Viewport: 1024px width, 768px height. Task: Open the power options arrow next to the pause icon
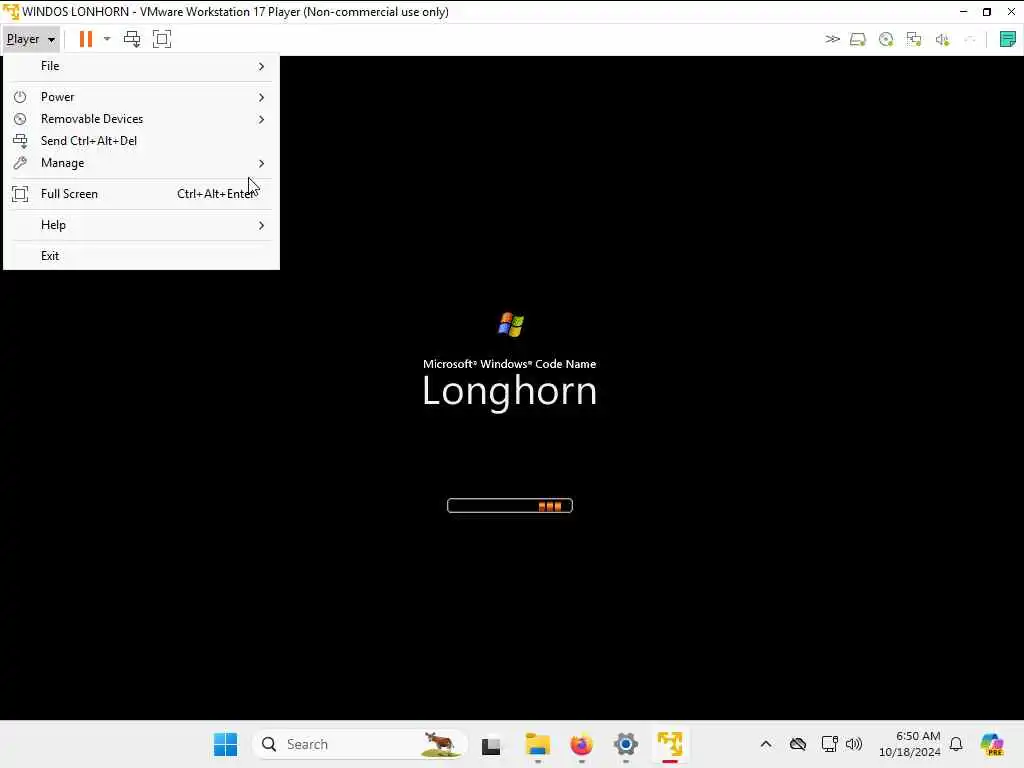[x=107, y=39]
